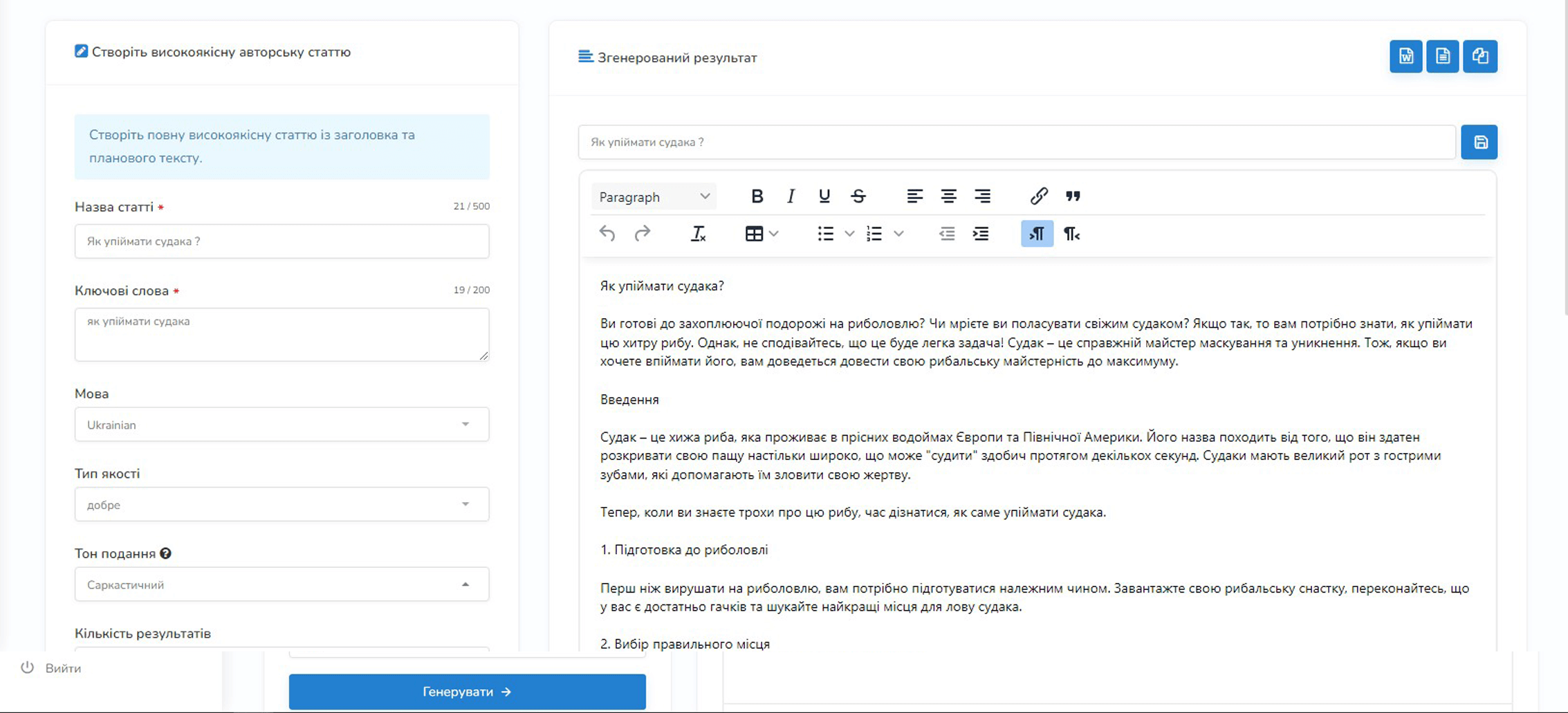Click the Тон подання help icon
This screenshot has width=1568, height=713.
(x=165, y=553)
